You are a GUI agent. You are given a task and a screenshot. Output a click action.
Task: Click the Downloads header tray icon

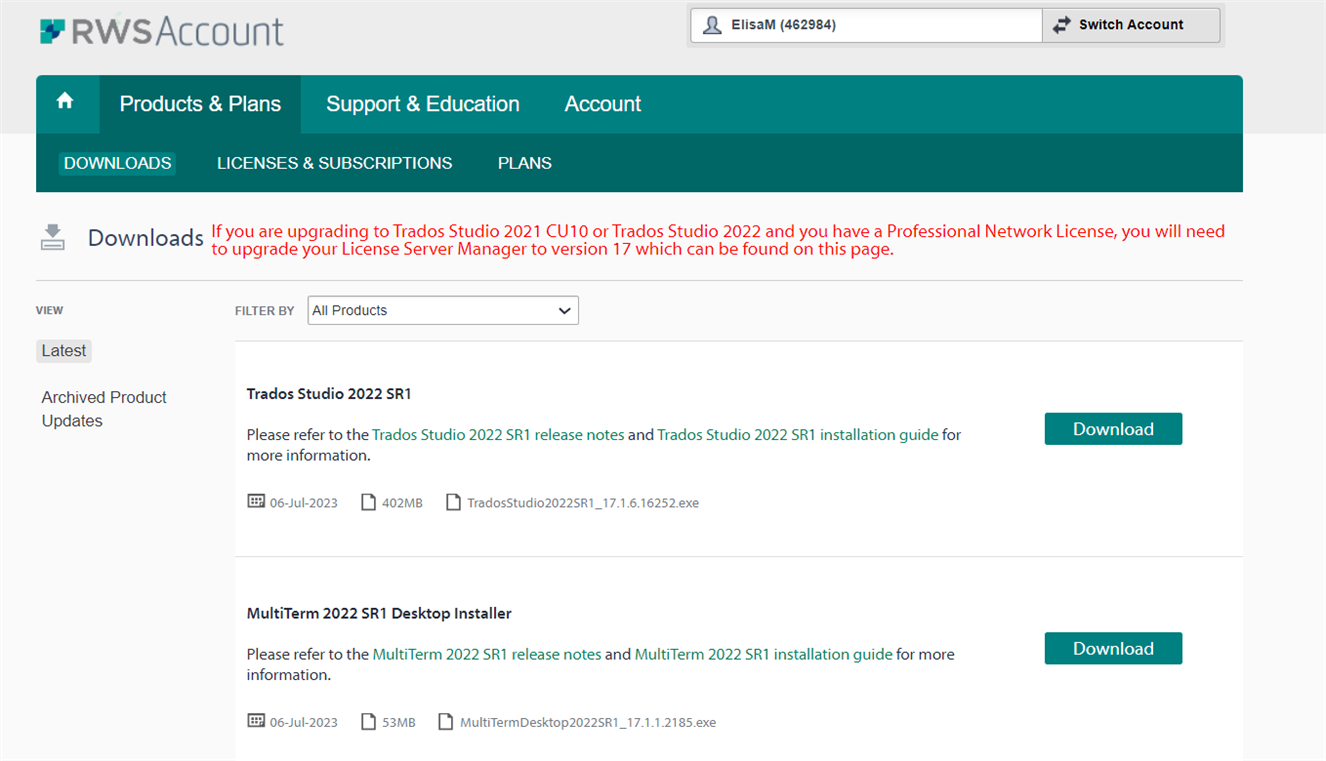click(x=53, y=237)
